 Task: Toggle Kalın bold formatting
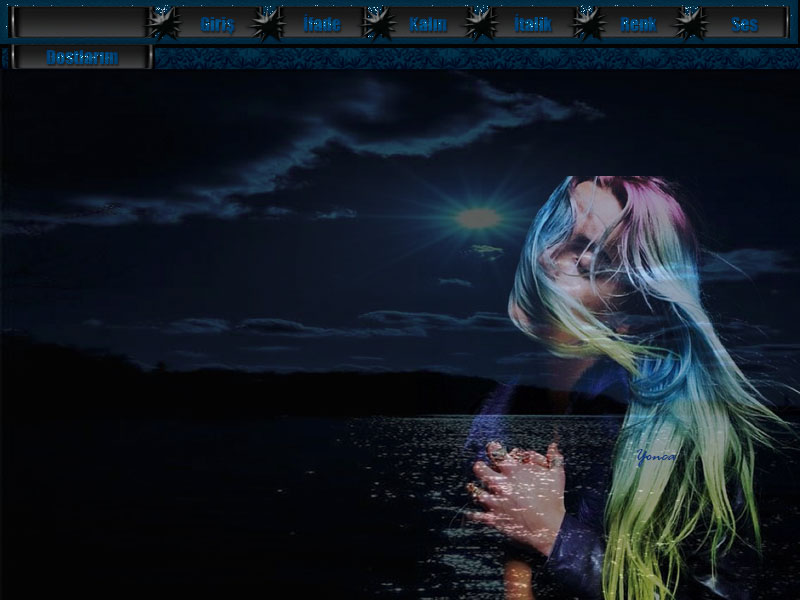click(x=428, y=24)
